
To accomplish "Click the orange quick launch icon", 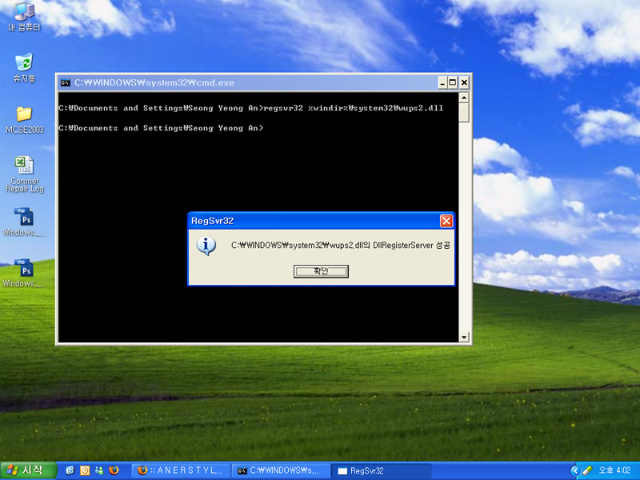I will click(85, 471).
